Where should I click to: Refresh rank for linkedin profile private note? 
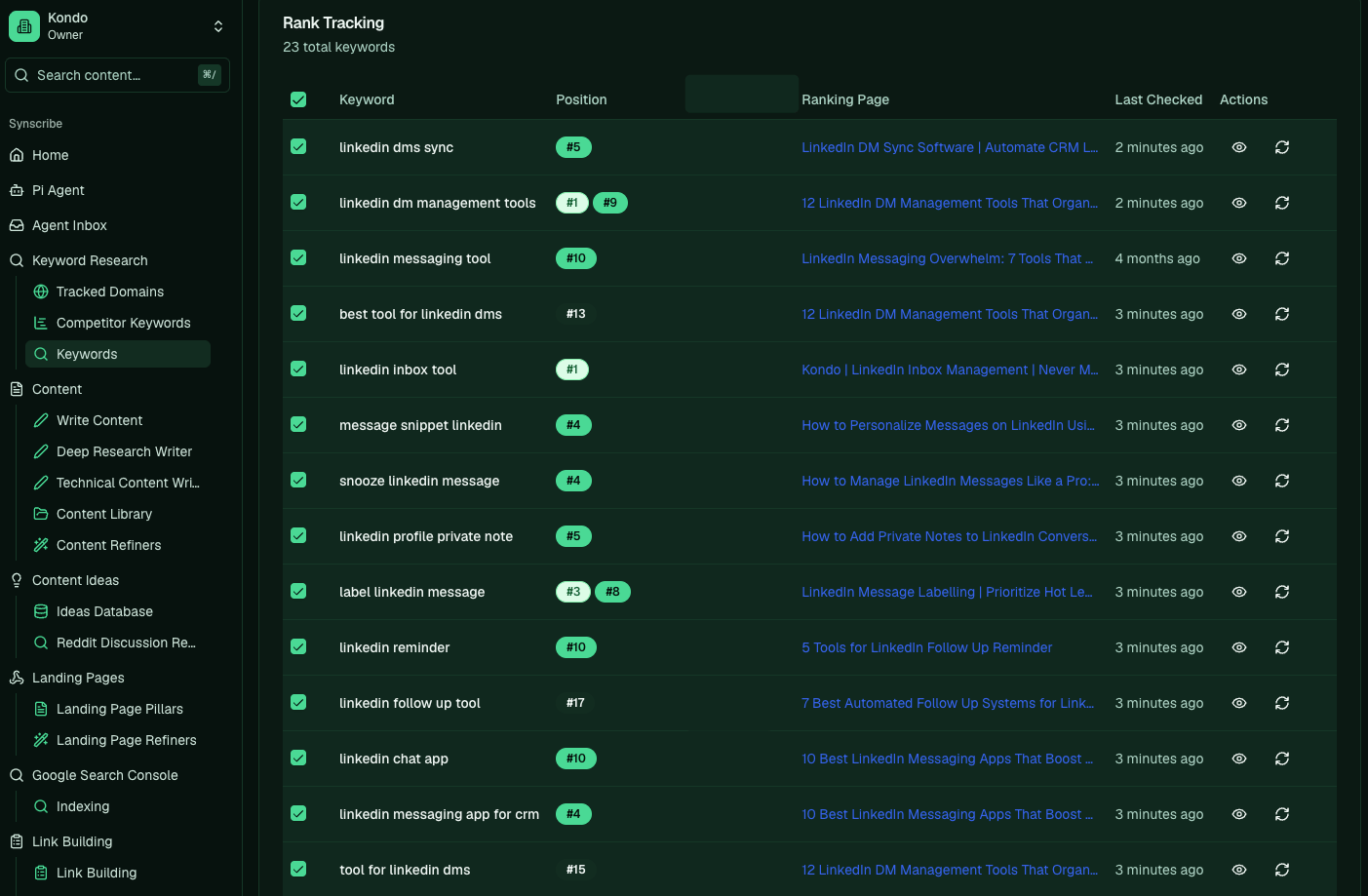tap(1282, 536)
